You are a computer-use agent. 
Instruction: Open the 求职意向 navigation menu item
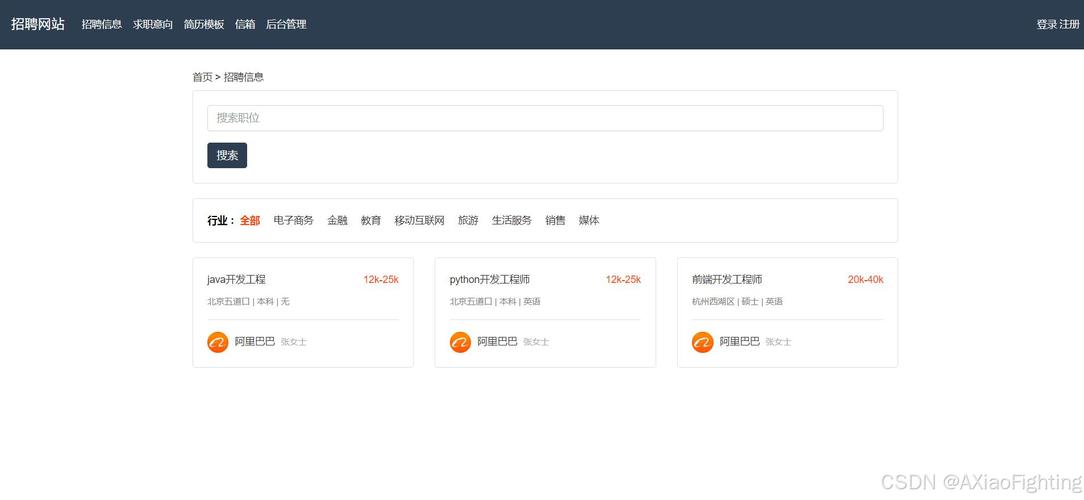click(153, 24)
